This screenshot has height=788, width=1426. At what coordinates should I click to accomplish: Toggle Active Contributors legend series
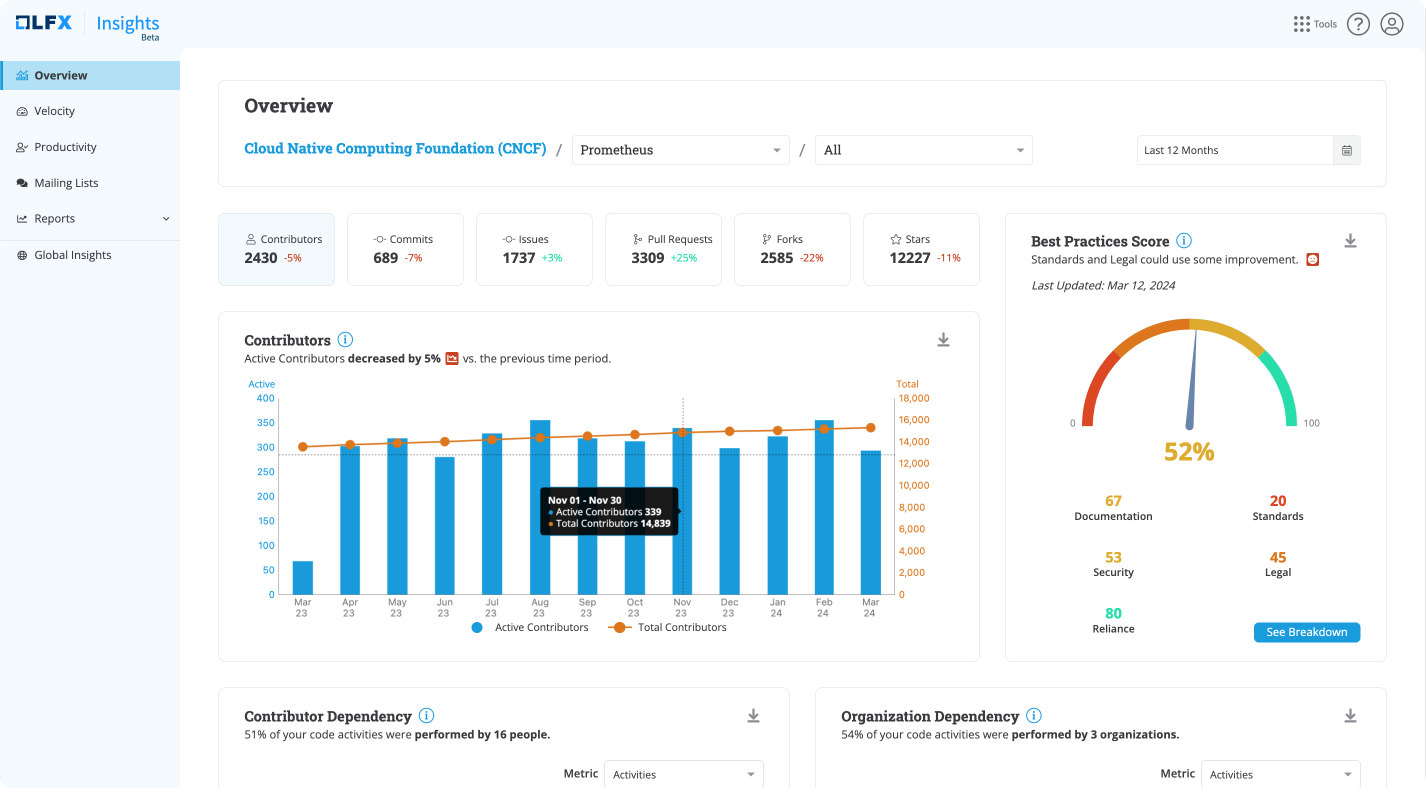(x=530, y=627)
